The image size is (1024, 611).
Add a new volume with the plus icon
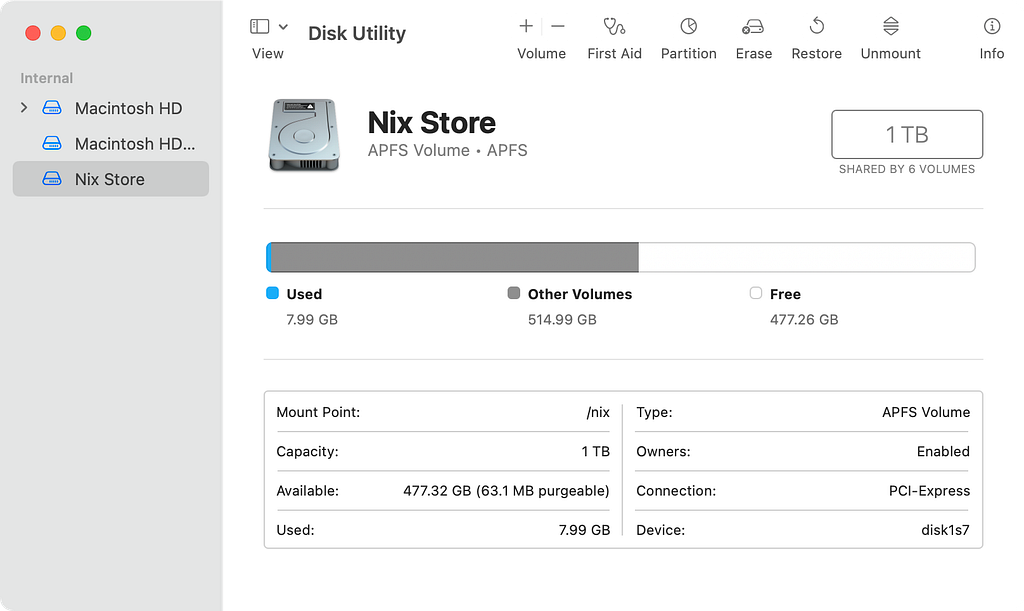click(526, 26)
